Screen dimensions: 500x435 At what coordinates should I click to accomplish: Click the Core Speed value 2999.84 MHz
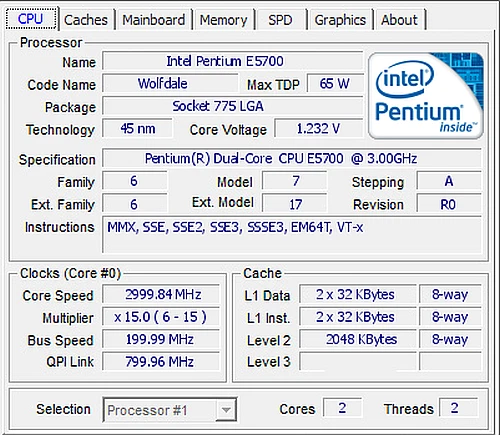pos(161,295)
